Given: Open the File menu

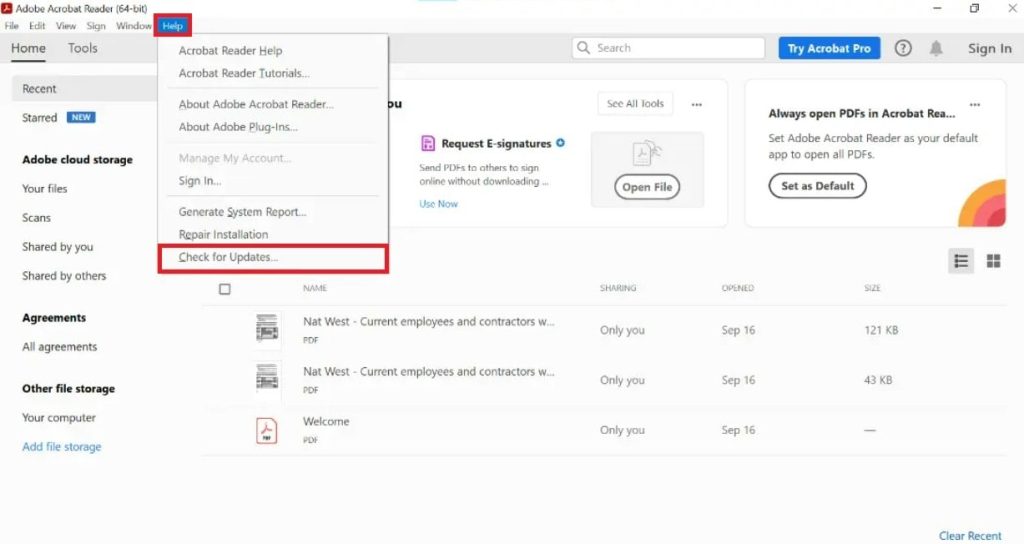Looking at the screenshot, I should coord(12,26).
